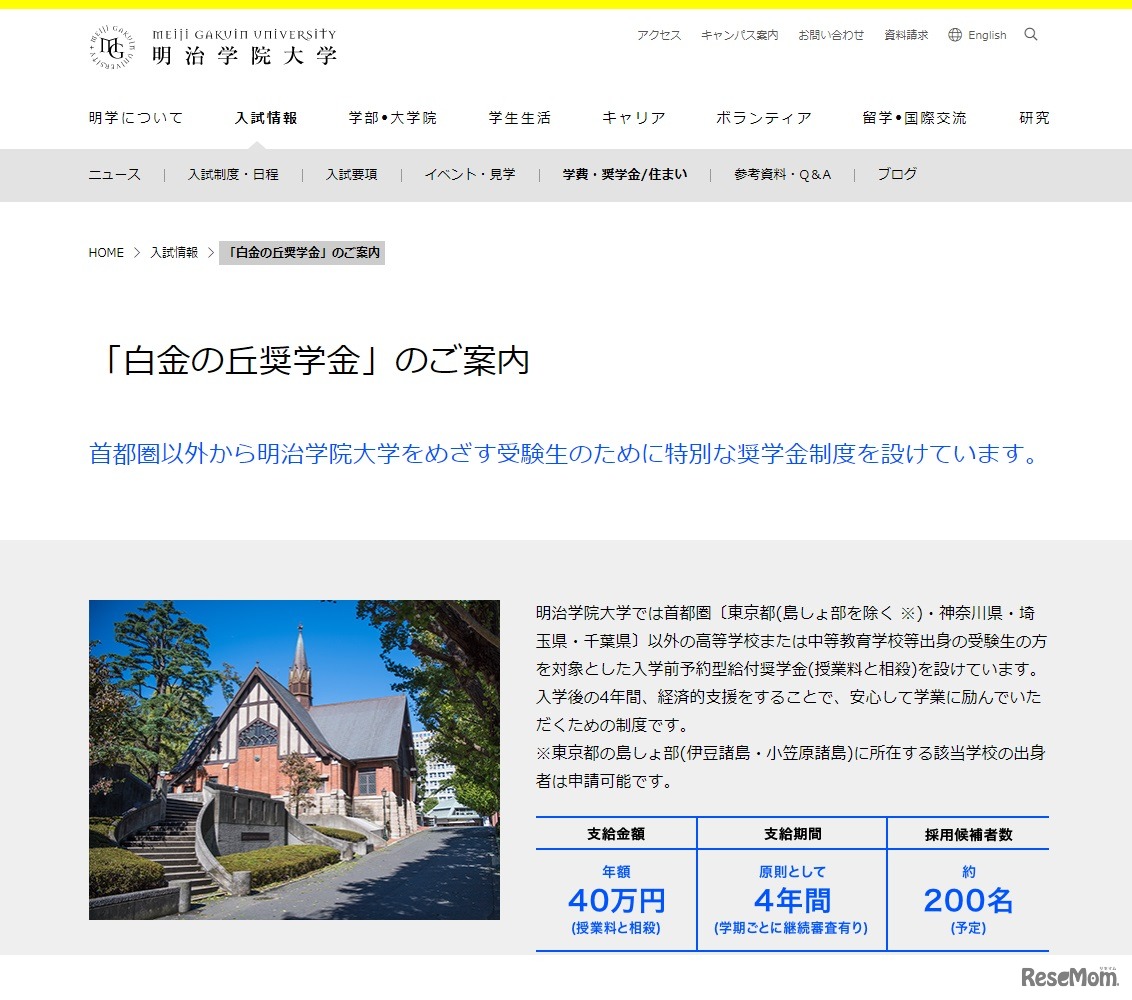Viewport: 1132px width, 1000px height.
Task: Open the キャリア career menu
Action: point(631,117)
